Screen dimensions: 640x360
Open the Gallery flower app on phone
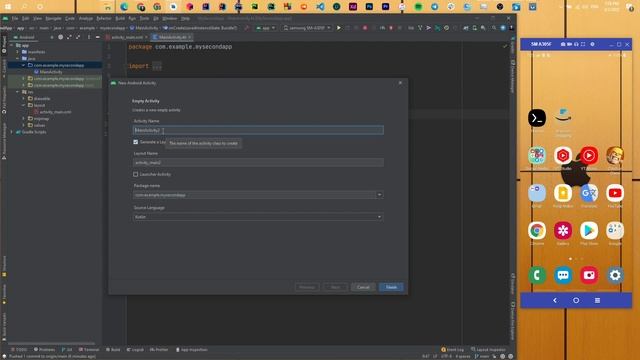click(563, 231)
